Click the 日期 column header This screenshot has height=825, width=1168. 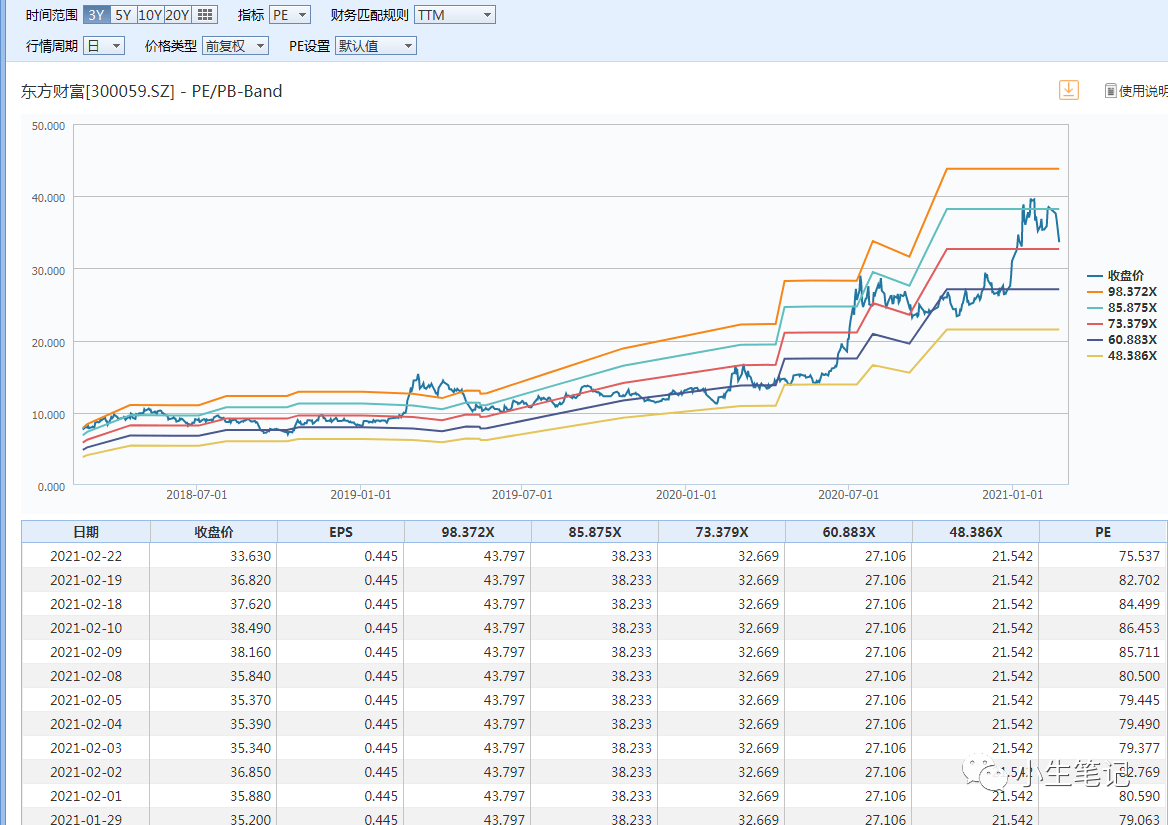[x=86, y=532]
